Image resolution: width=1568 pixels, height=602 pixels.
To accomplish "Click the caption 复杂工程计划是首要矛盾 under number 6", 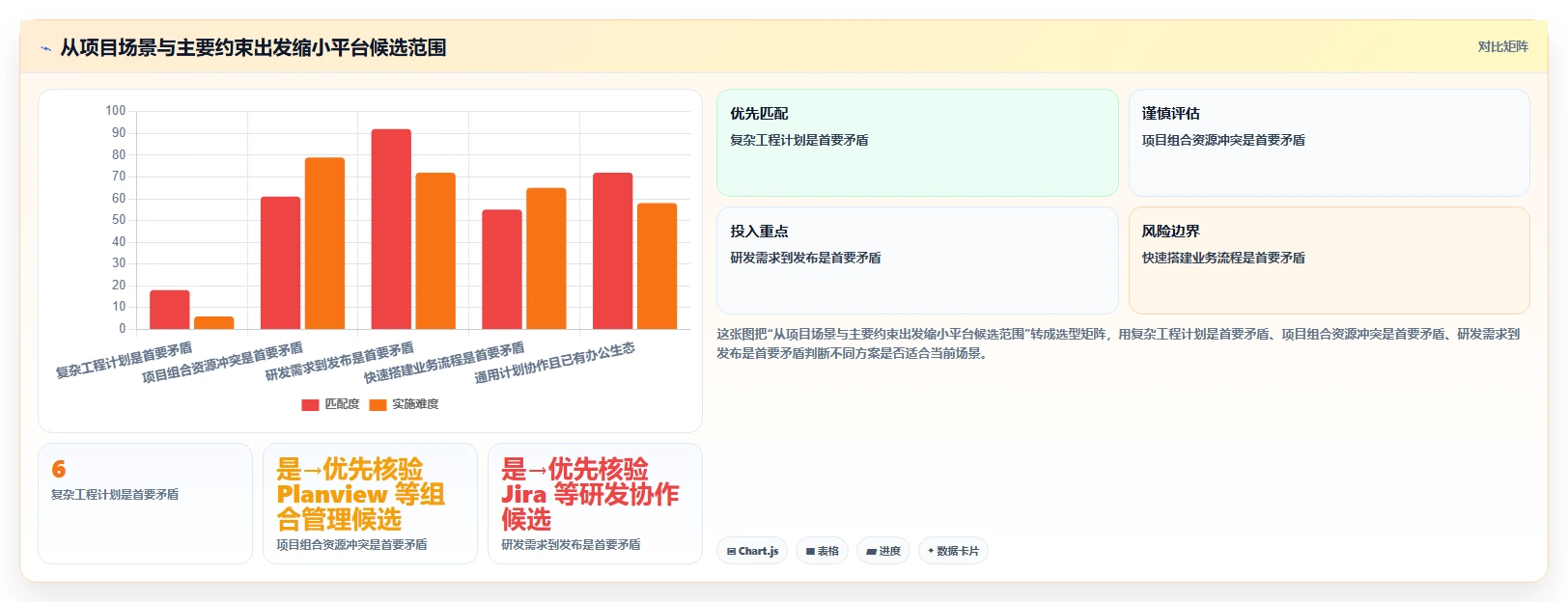I will 115,494.
